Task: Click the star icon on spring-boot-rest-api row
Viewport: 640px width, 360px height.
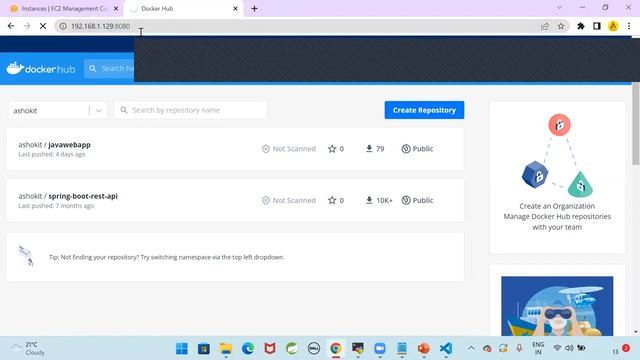Action: coord(332,200)
